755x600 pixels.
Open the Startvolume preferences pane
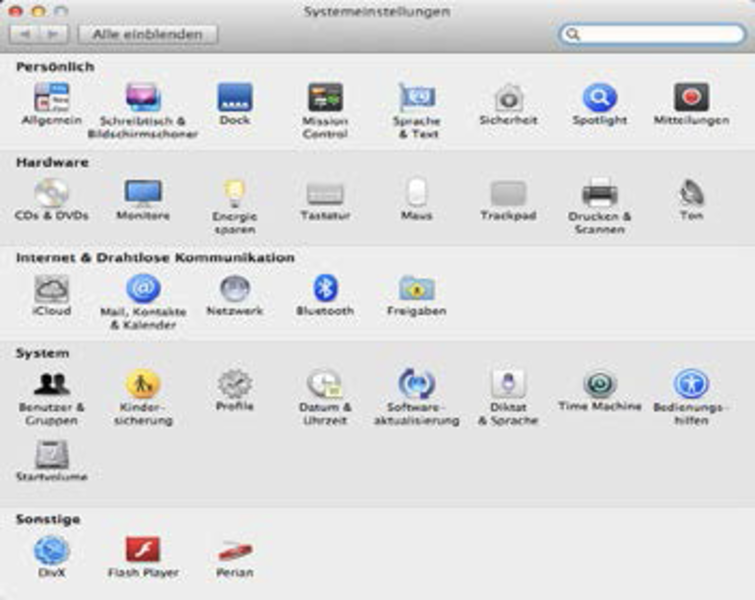52,460
